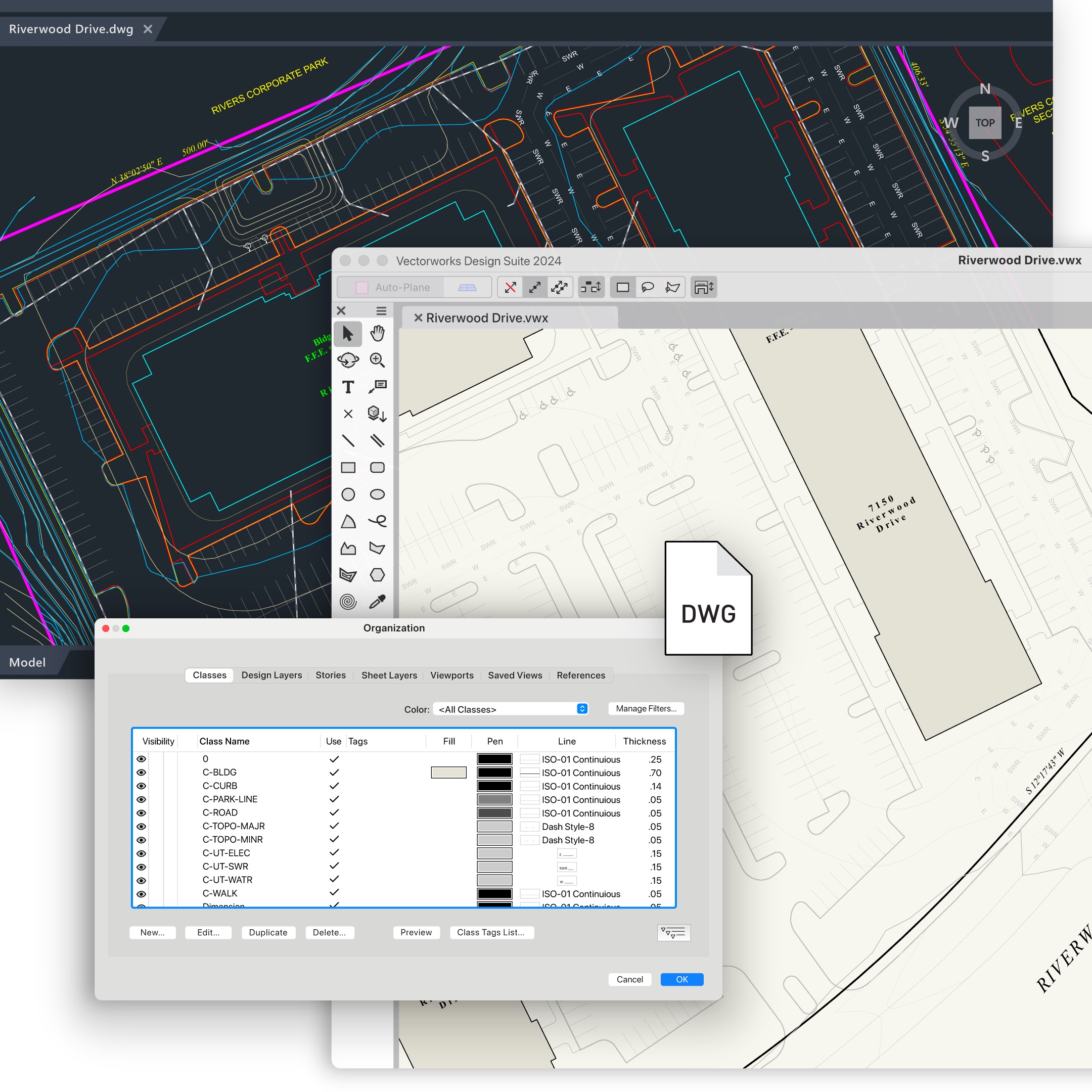Open the Class Tags List
Viewport: 1092px width, 1092px height.
click(492, 932)
